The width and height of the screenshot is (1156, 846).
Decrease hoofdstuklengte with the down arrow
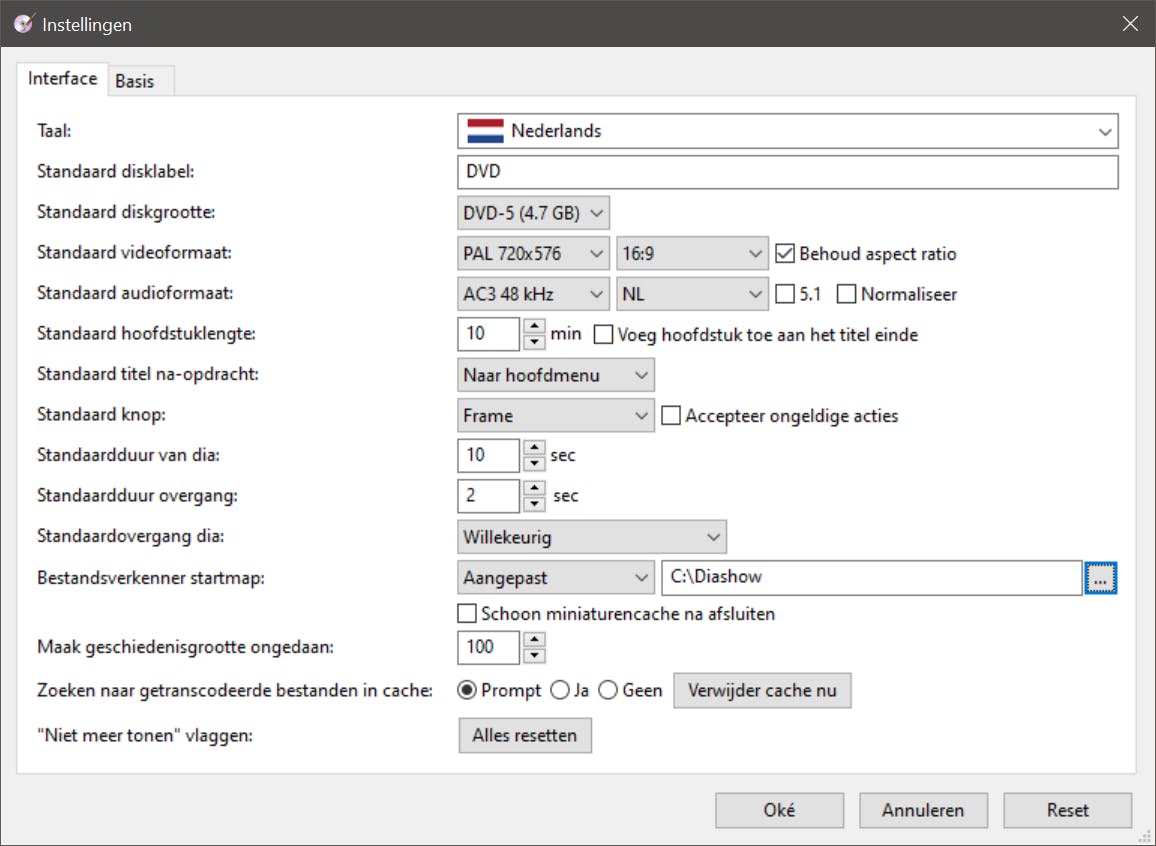tap(535, 342)
